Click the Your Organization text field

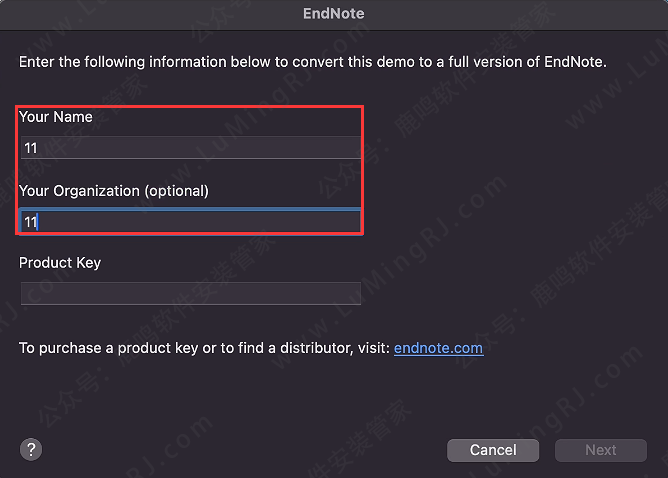tap(190, 221)
